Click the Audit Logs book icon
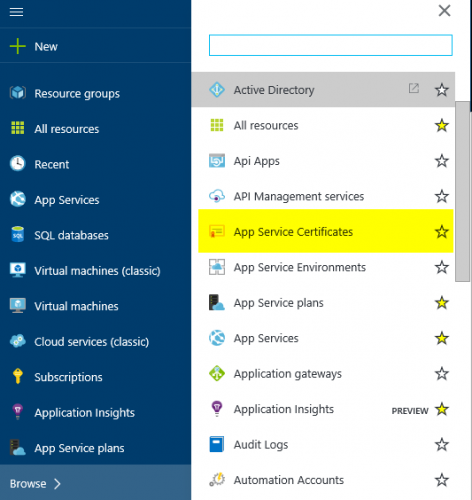 (217, 444)
